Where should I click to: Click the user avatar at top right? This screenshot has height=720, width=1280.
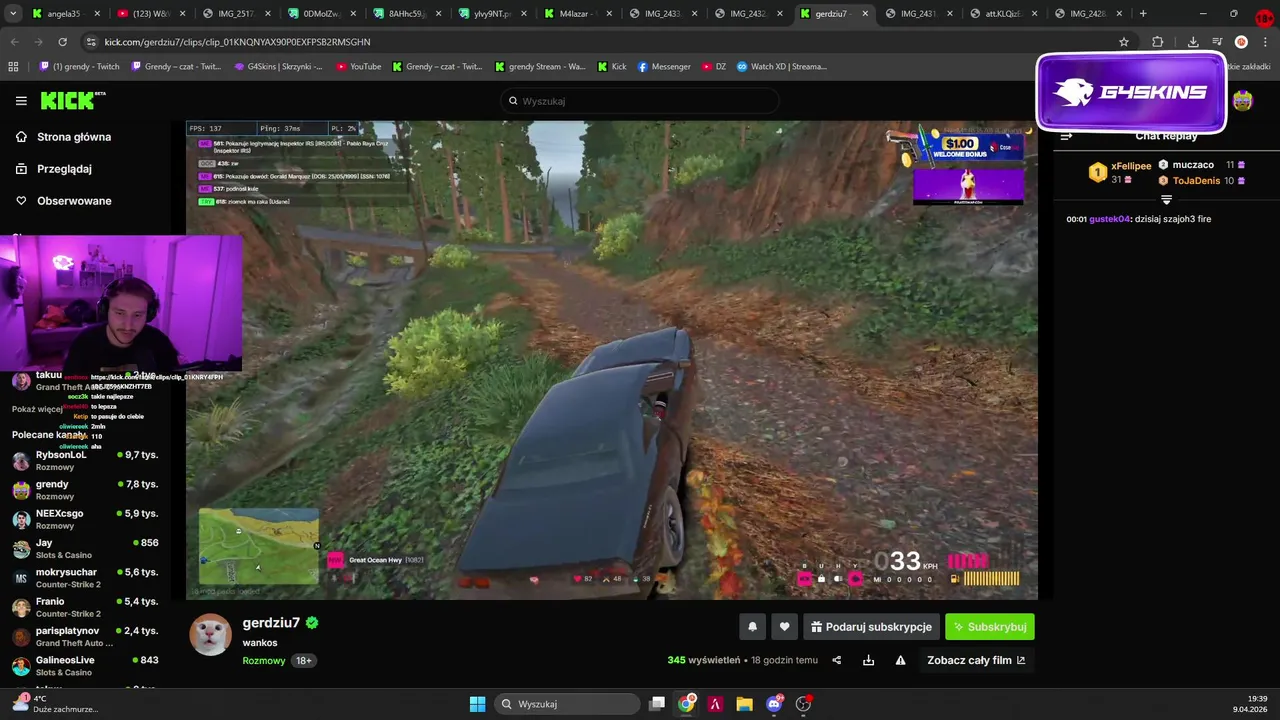coord(1242,100)
